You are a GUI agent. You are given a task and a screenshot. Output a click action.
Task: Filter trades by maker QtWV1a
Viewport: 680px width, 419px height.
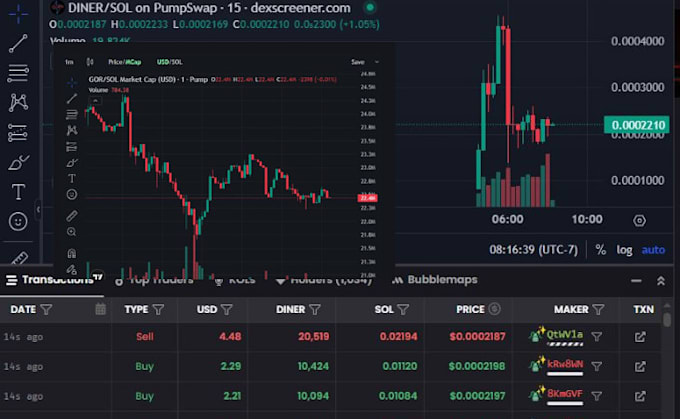(597, 337)
